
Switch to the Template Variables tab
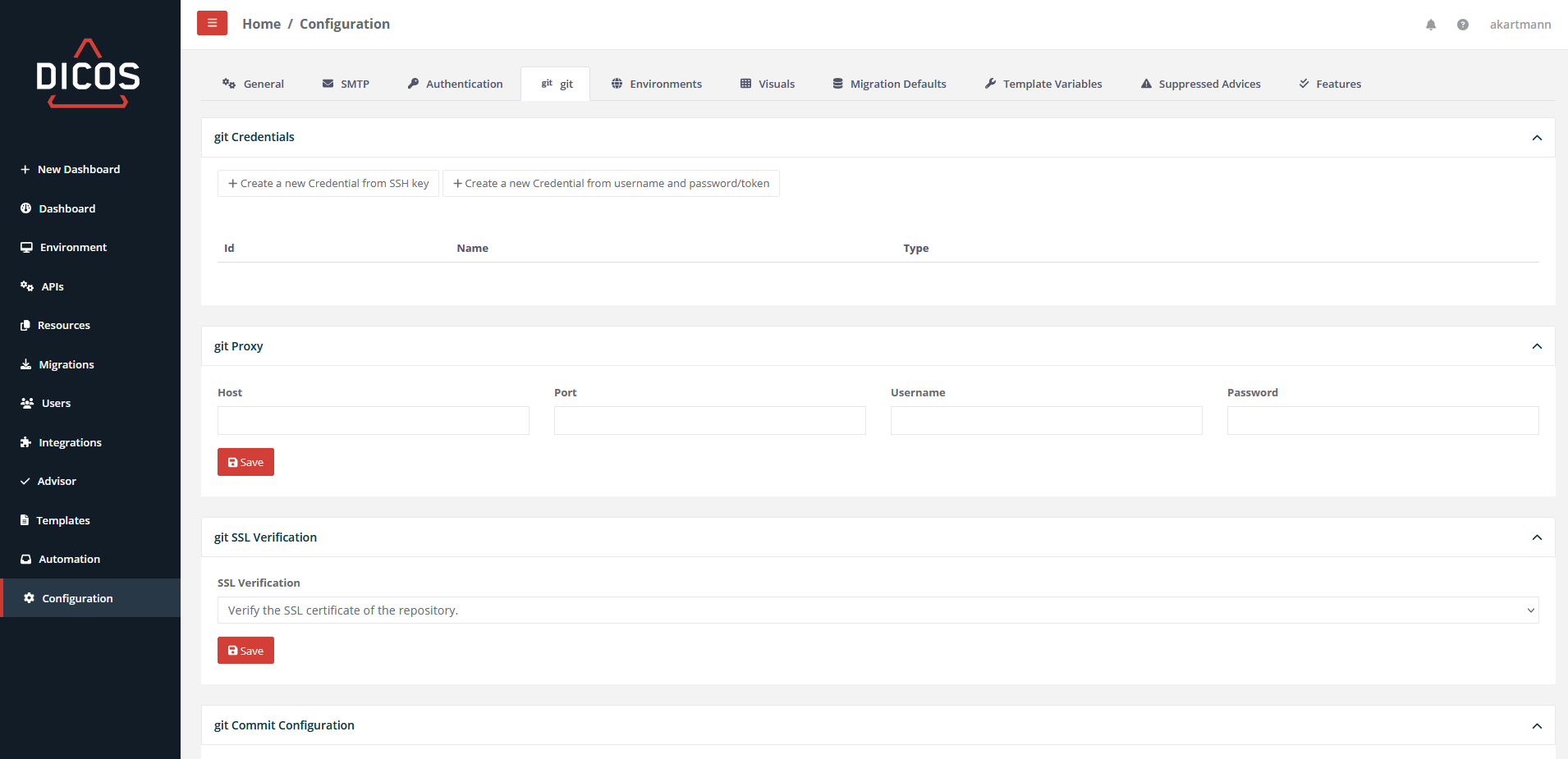point(1043,84)
